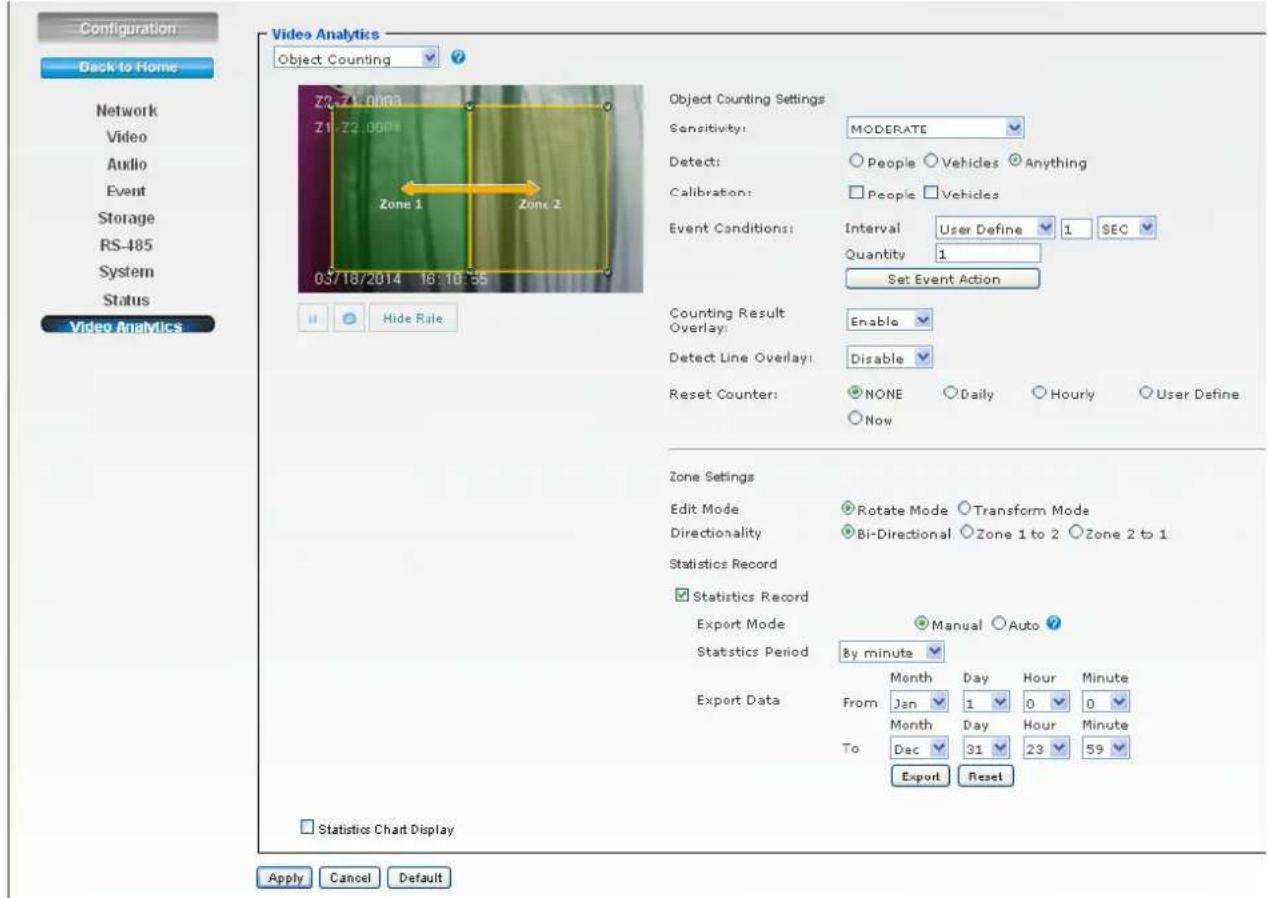This screenshot has height=898, width=1268.
Task: Open RS-485 in sidebar menu
Action: (x=128, y=244)
